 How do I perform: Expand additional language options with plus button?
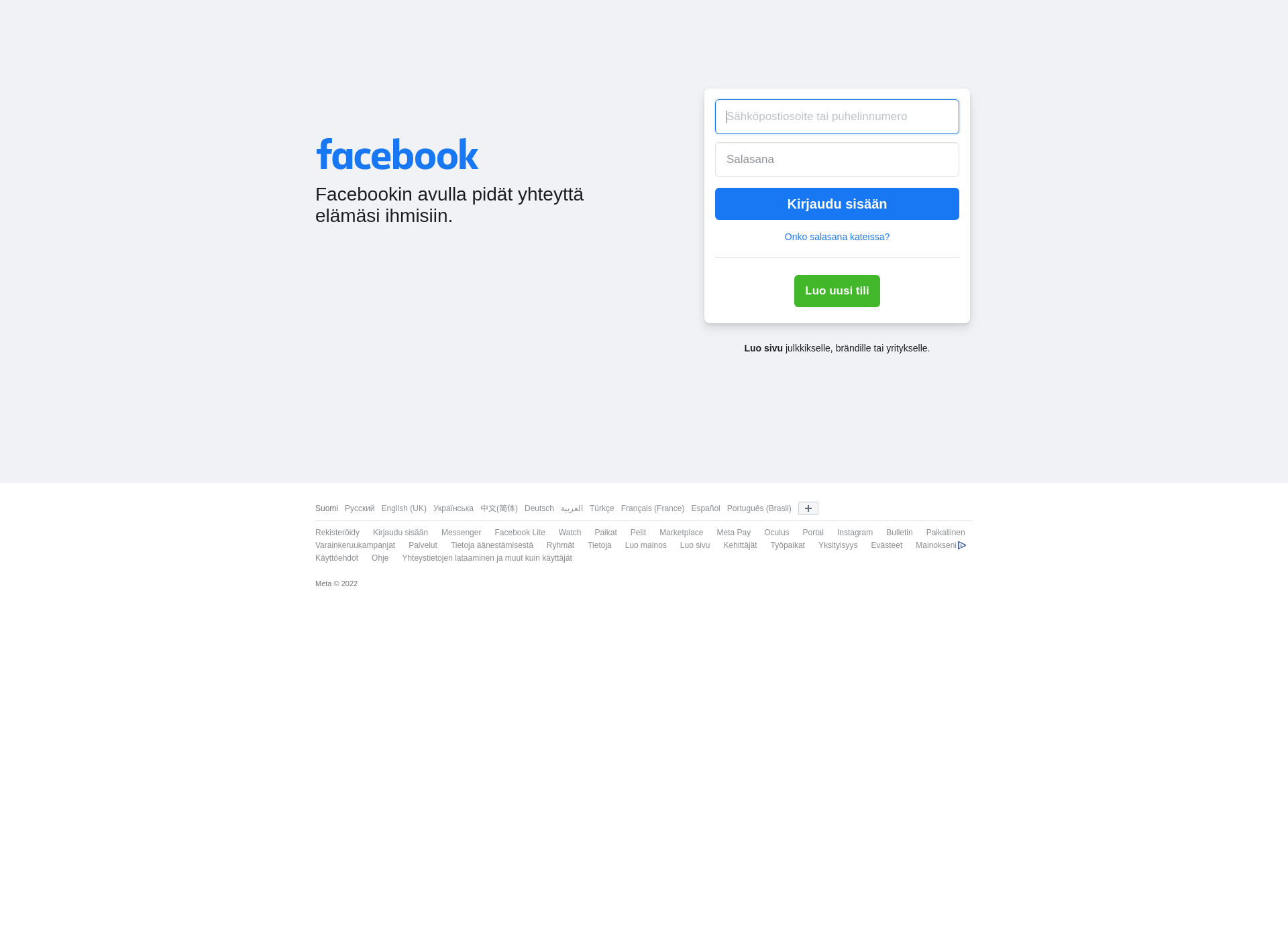click(808, 508)
